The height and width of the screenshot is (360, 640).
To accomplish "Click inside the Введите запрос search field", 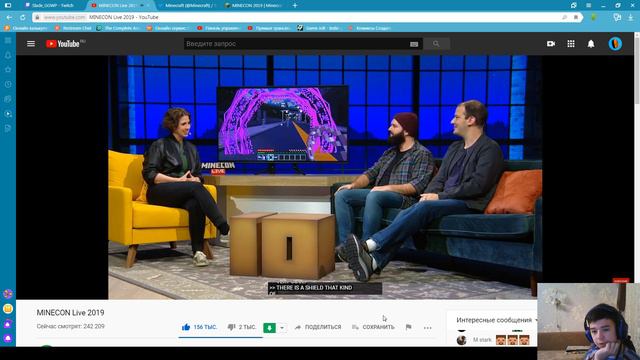I will [x=296, y=44].
